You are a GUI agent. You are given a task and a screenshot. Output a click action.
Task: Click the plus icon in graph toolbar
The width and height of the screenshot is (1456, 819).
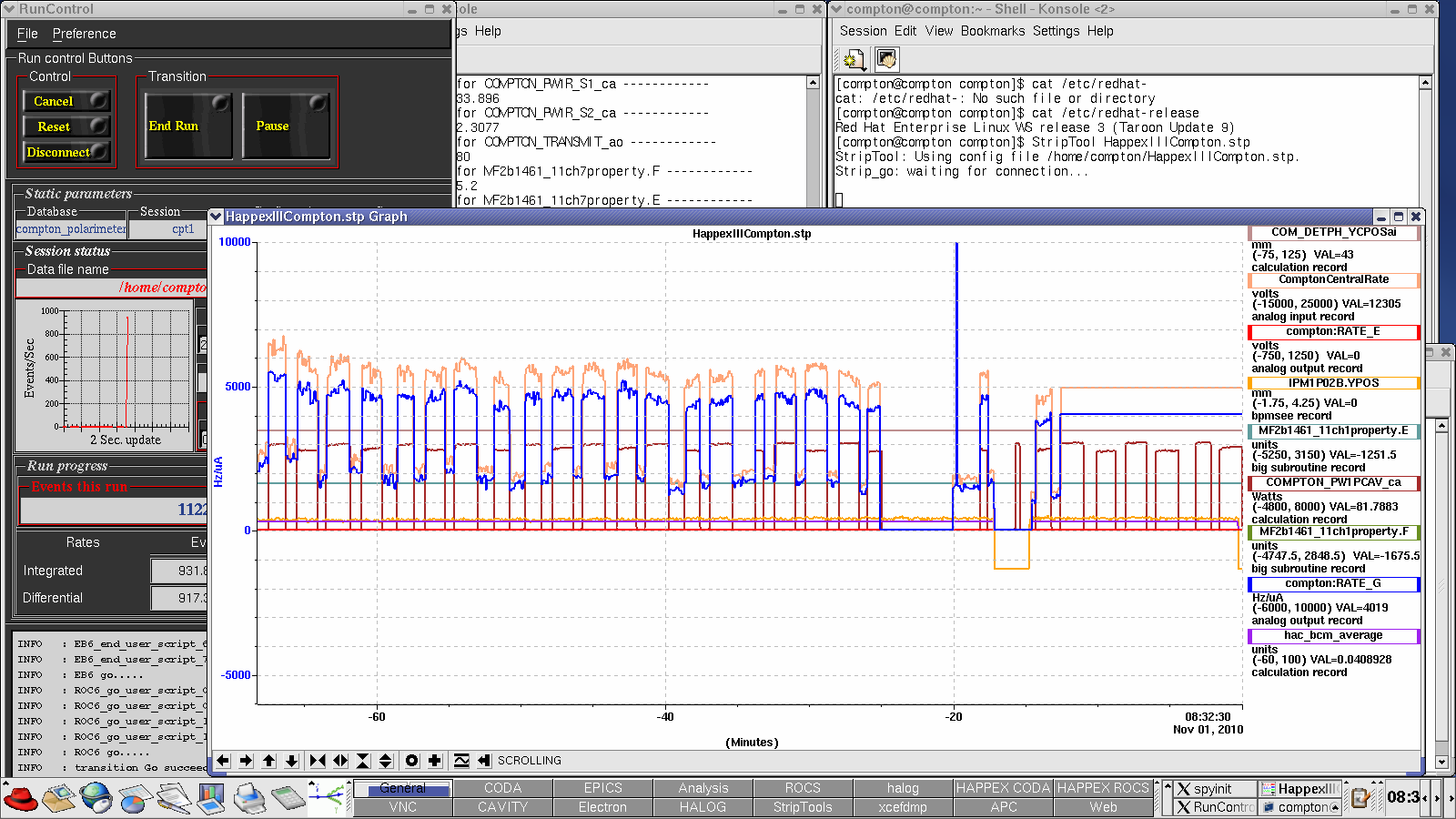pos(435,761)
